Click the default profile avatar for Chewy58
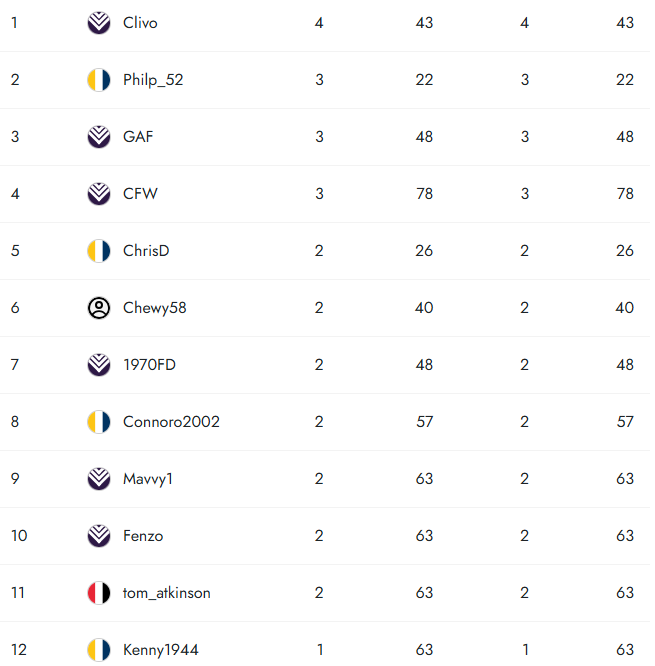The height and width of the screenshot is (666, 655). (99, 308)
